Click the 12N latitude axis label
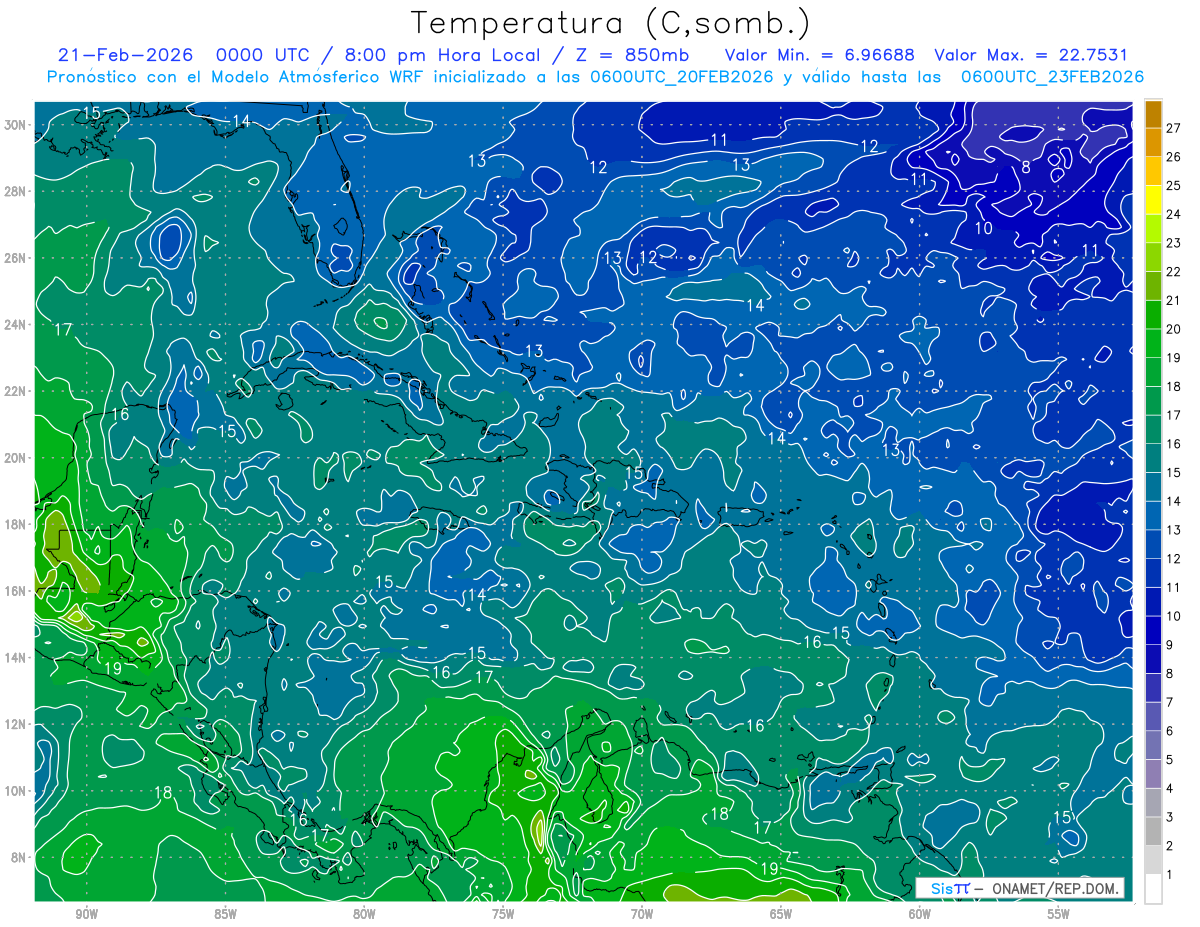Image resolution: width=1200 pixels, height=927 pixels. point(16,724)
